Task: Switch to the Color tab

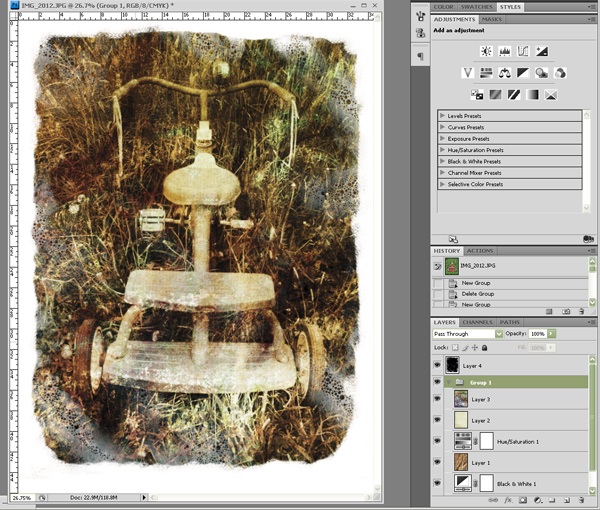Action: [443, 7]
